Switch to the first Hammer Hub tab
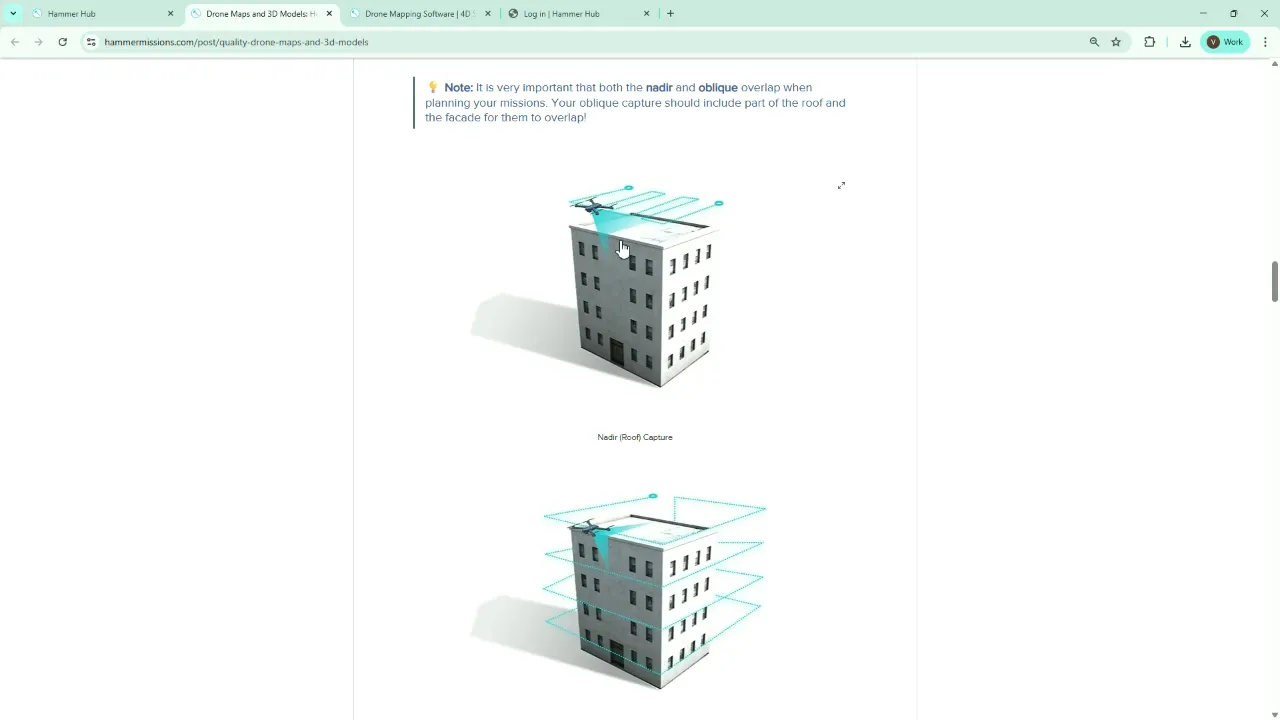The width and height of the screenshot is (1280, 720). point(103,14)
